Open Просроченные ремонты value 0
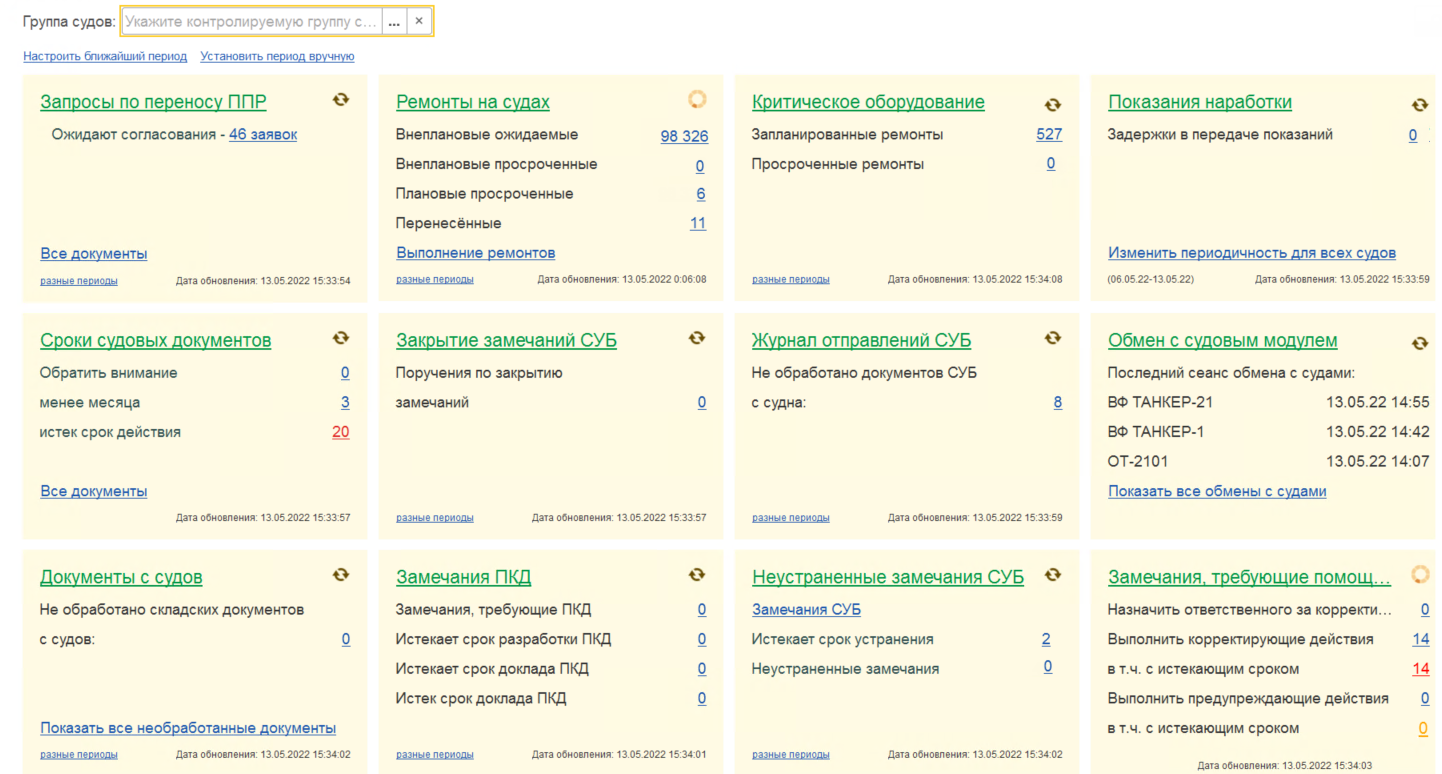This screenshot has width=1442, height=774. (x=1051, y=164)
